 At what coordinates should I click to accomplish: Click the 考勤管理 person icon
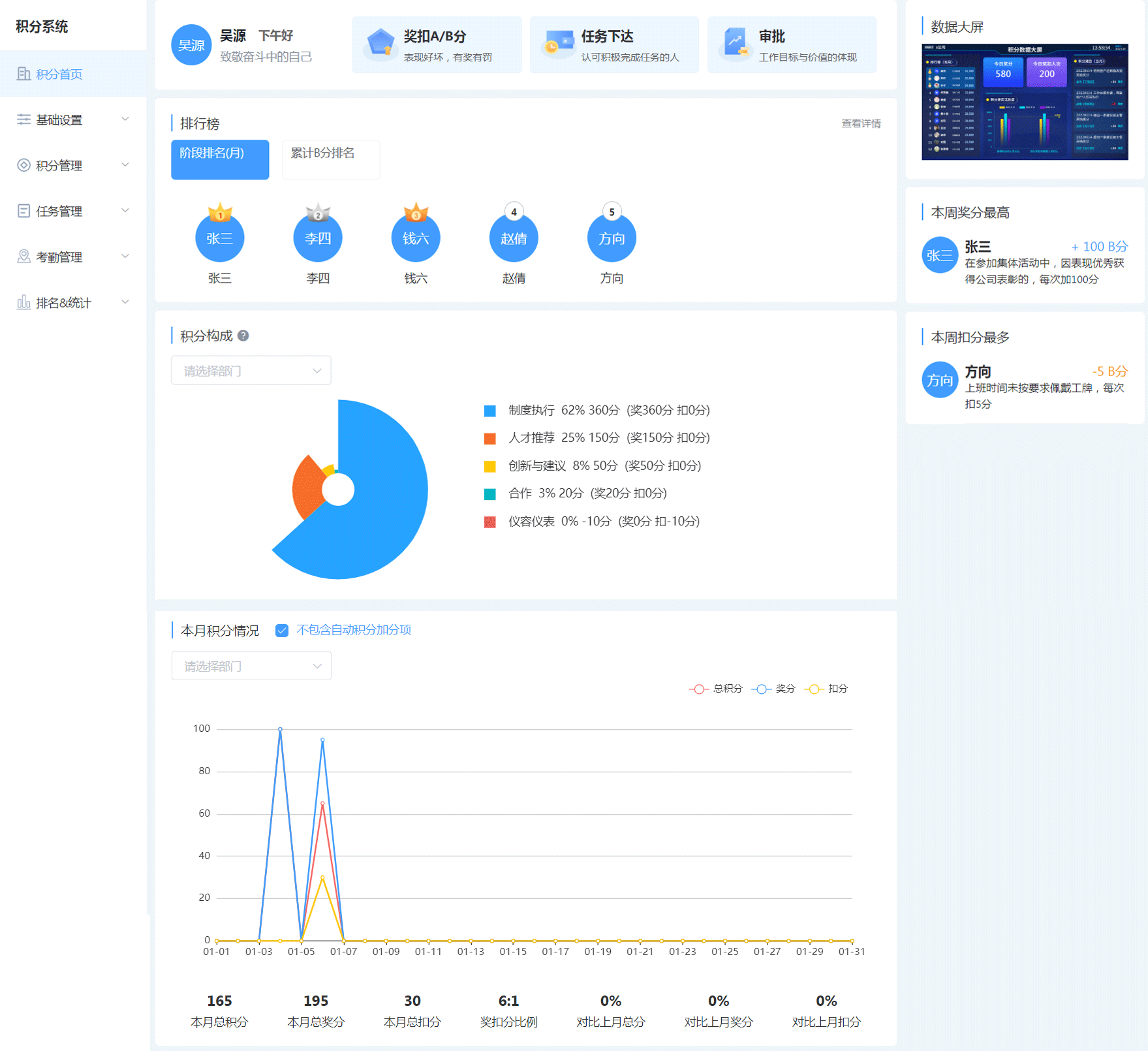point(23,257)
